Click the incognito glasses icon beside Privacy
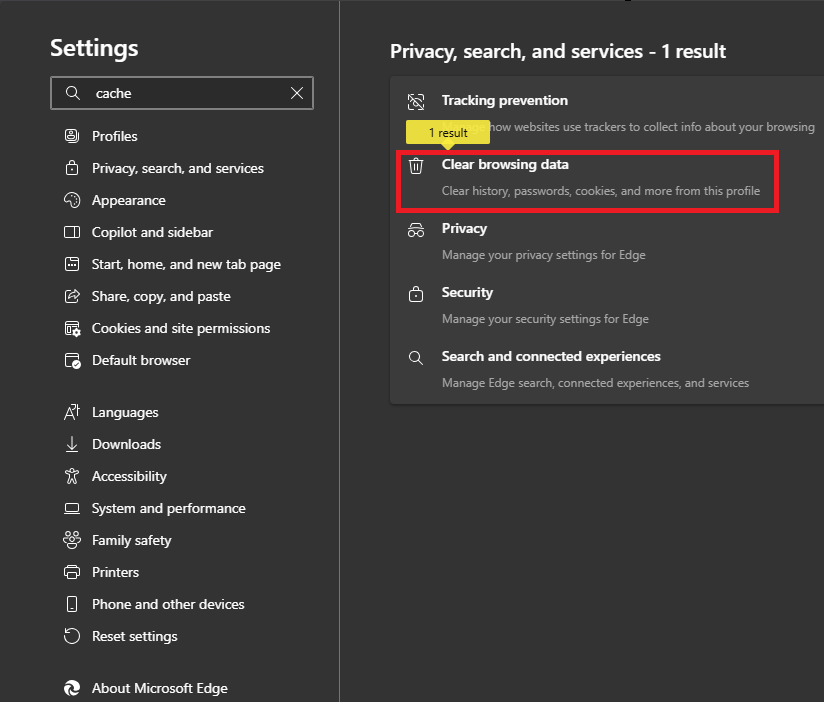Viewport: 824px width, 702px height. 416,230
